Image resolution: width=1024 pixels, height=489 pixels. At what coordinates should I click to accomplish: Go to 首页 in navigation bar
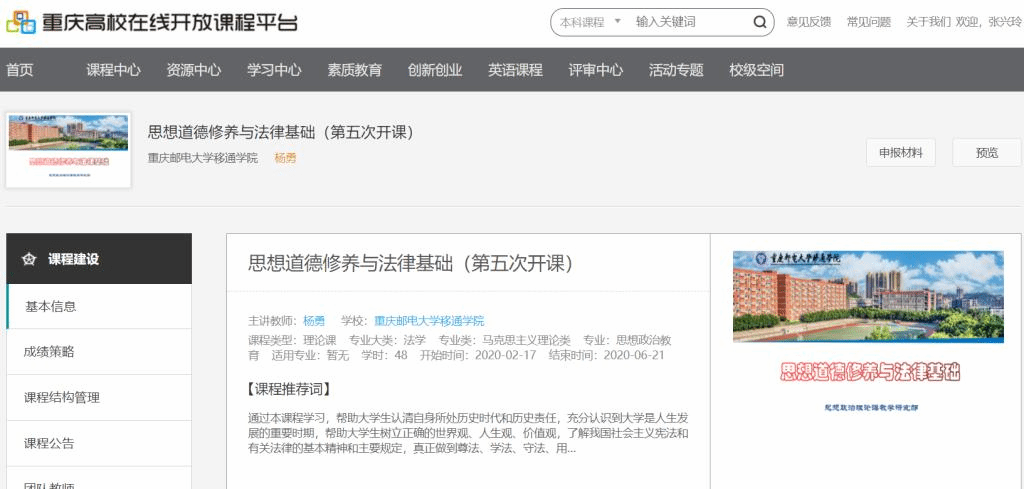(x=20, y=70)
